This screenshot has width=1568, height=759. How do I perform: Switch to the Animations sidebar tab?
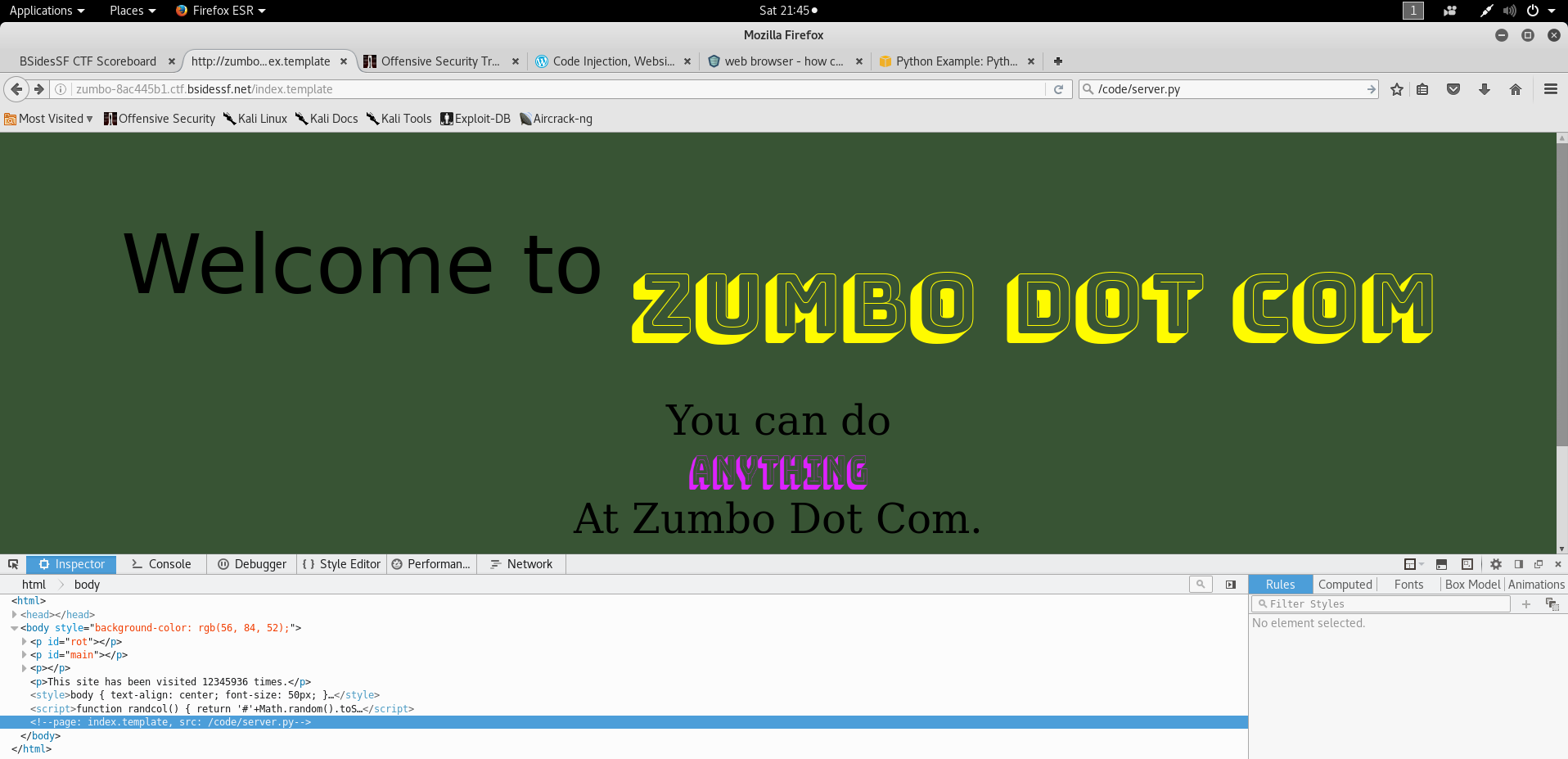[1536, 585]
